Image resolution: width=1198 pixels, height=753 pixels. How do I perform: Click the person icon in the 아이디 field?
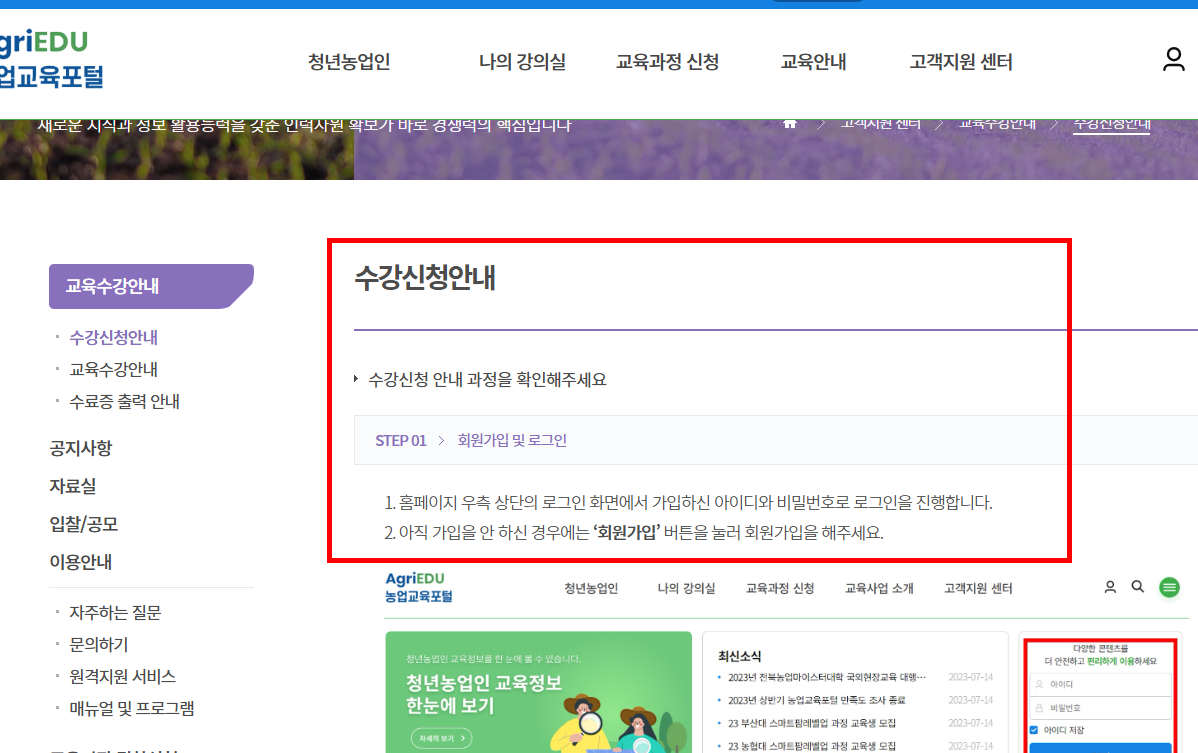tap(1040, 684)
